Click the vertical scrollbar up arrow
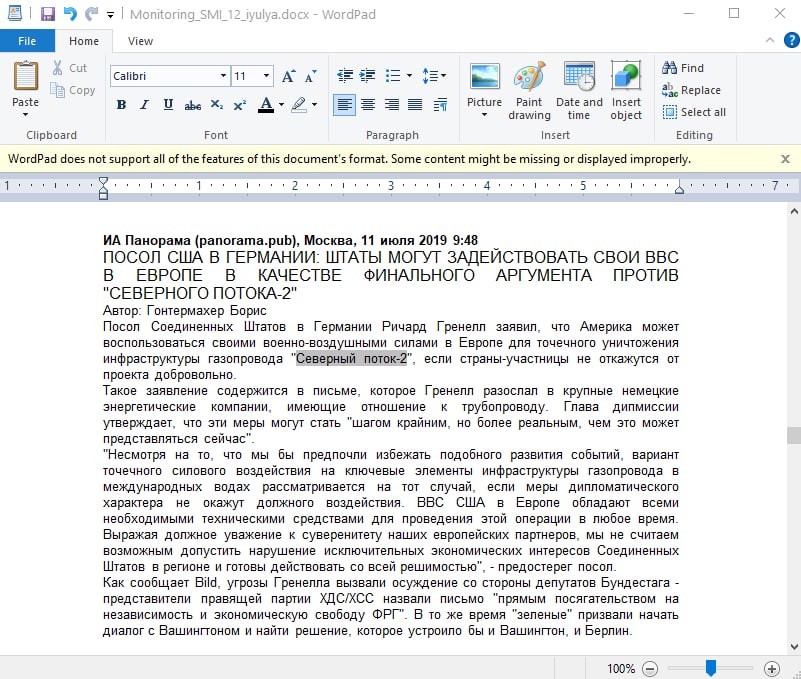Viewport: 801px width, 679px height. (x=794, y=211)
